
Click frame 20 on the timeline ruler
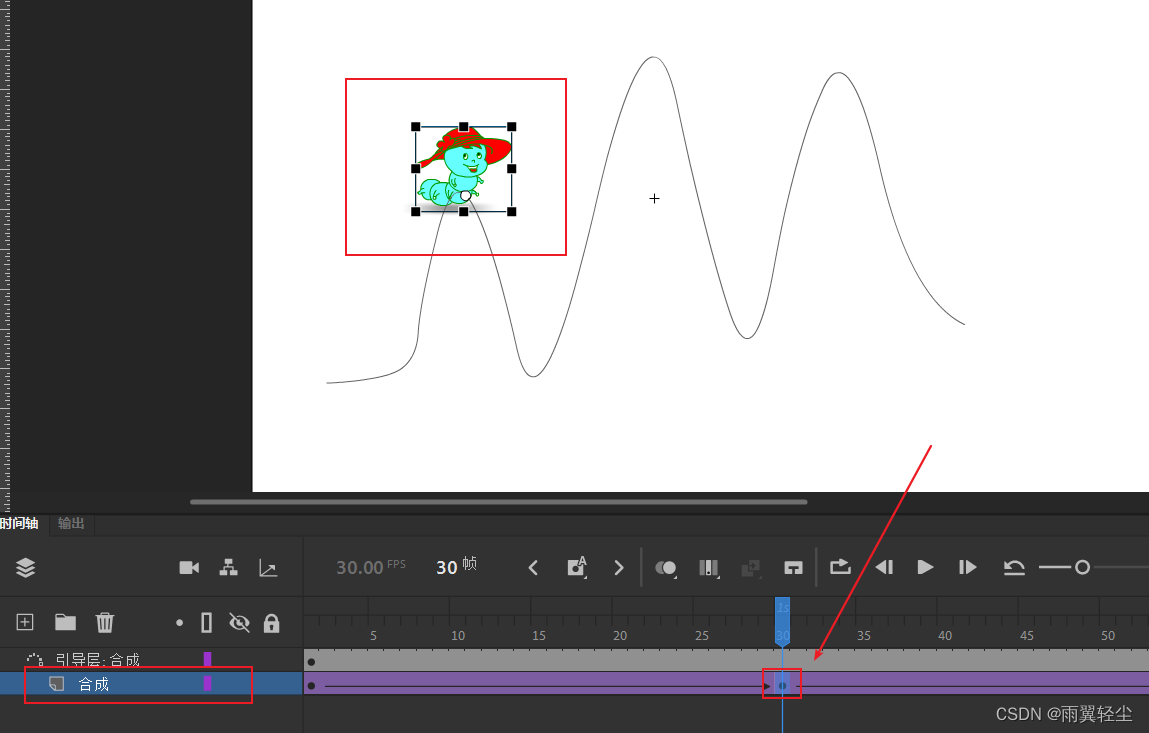coord(620,636)
